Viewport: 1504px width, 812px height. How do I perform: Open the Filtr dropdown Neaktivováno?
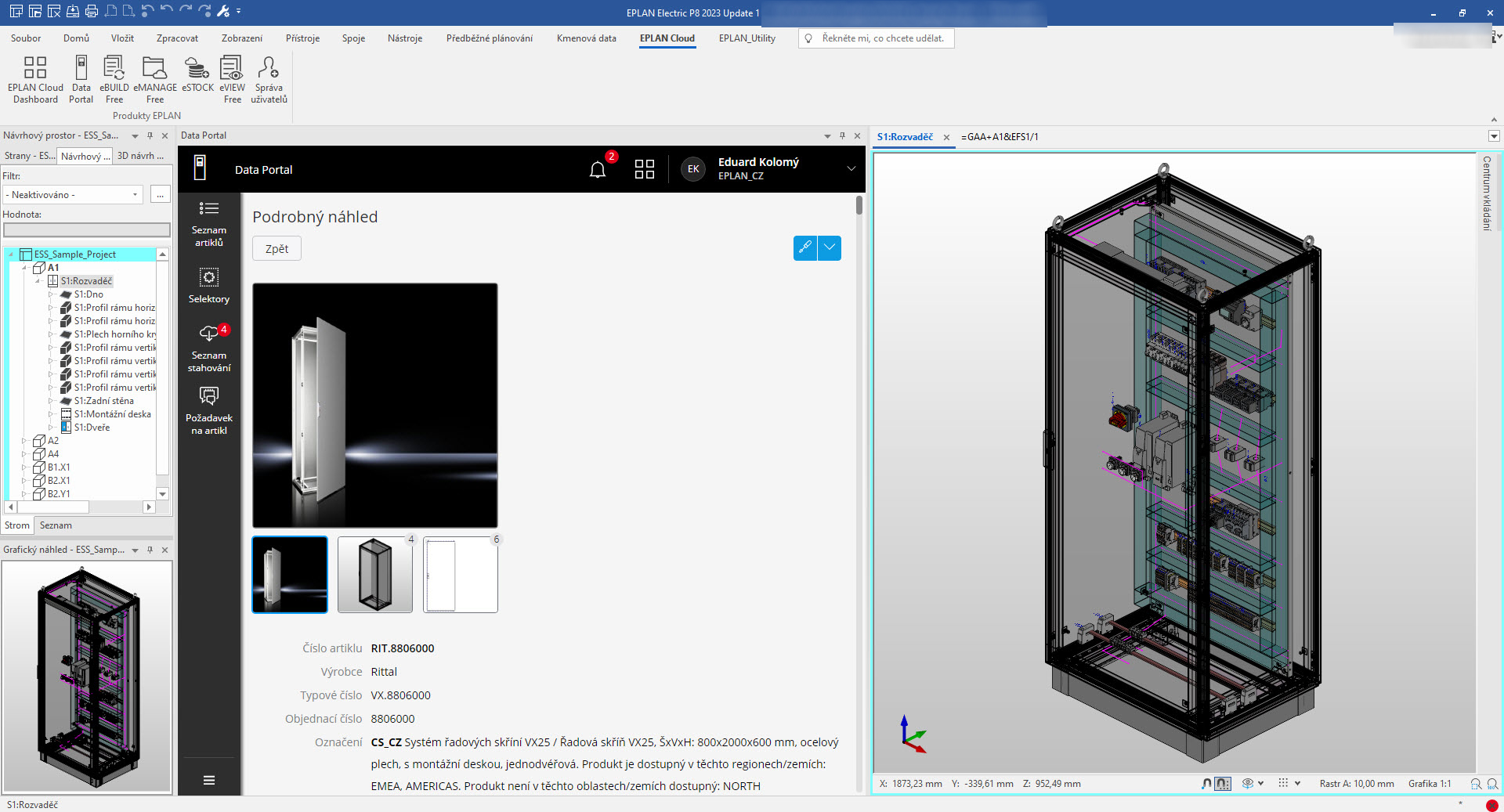[72, 195]
